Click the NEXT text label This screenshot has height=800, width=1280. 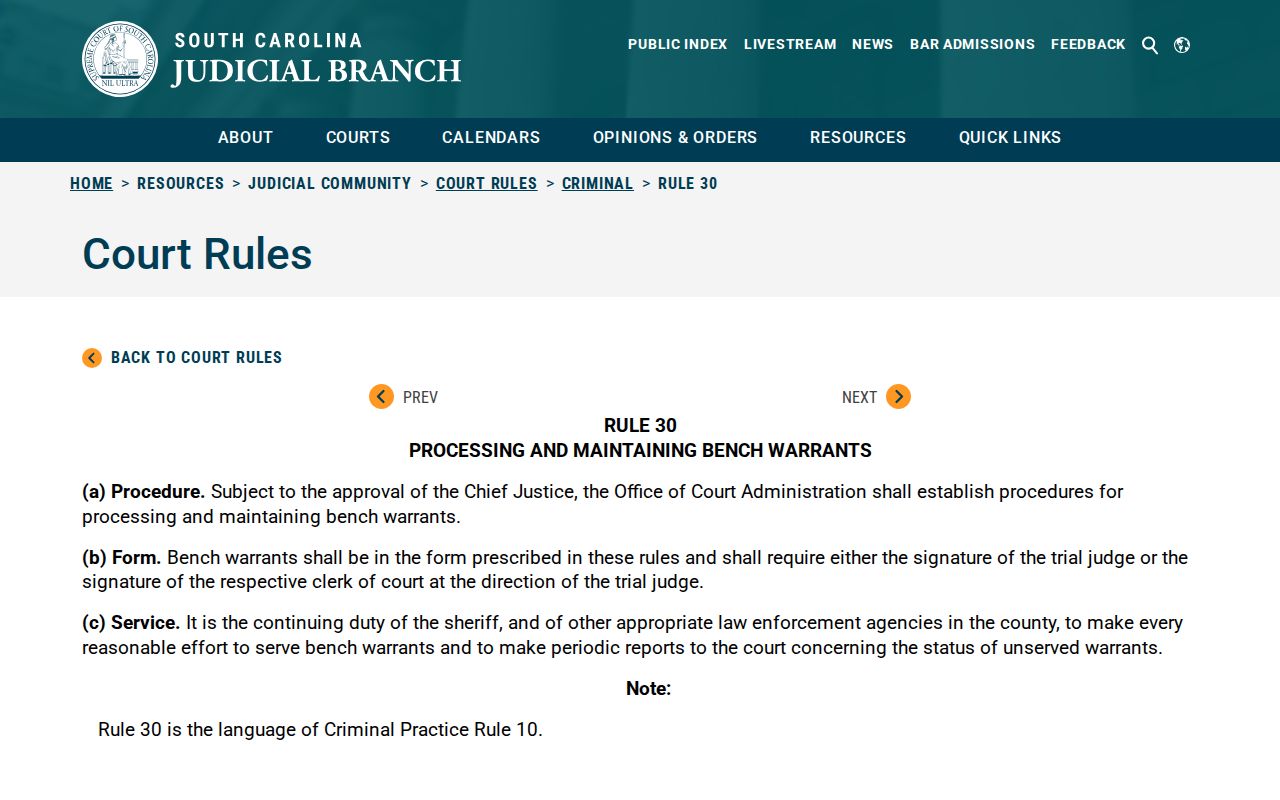[x=859, y=398]
